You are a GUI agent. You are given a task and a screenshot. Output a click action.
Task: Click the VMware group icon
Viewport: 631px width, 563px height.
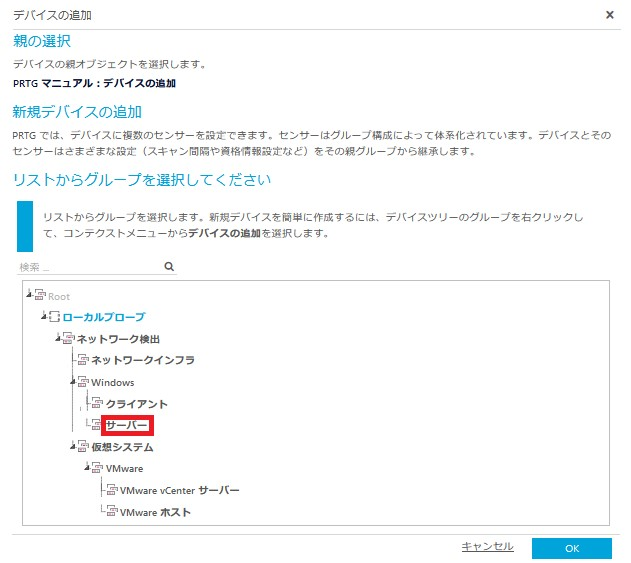(97, 468)
